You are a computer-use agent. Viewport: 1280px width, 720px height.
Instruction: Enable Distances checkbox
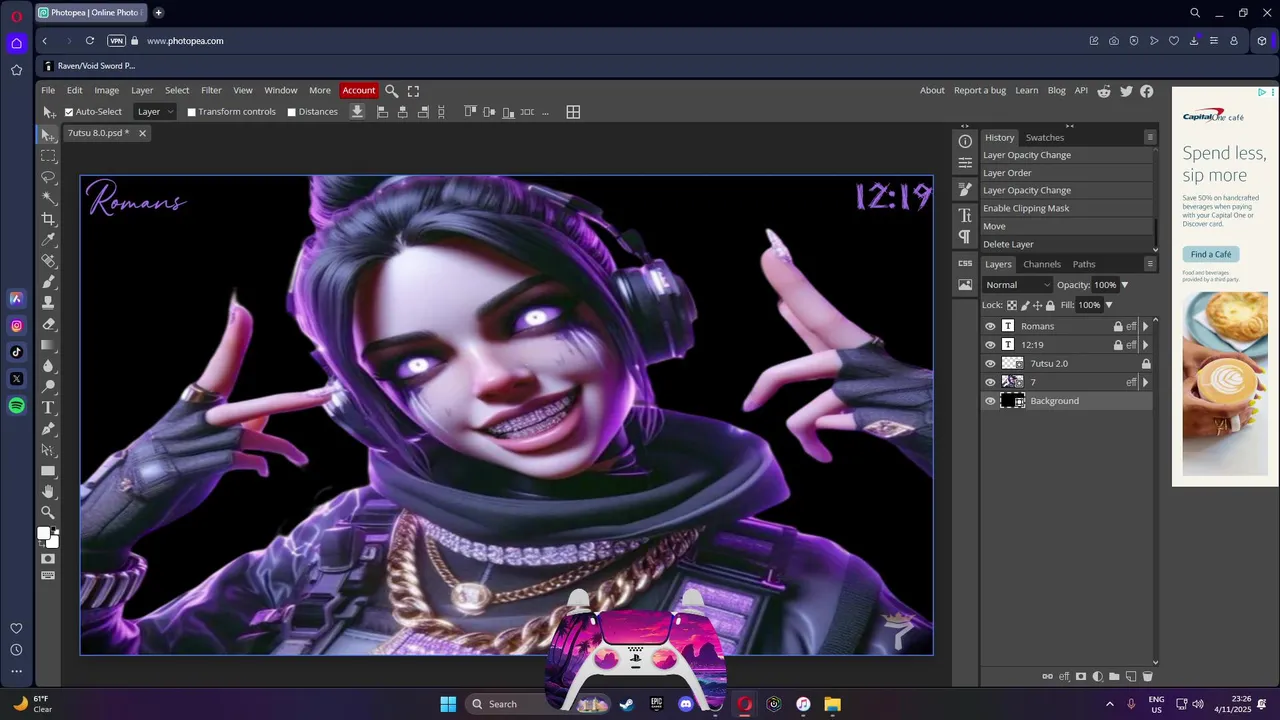tap(291, 112)
